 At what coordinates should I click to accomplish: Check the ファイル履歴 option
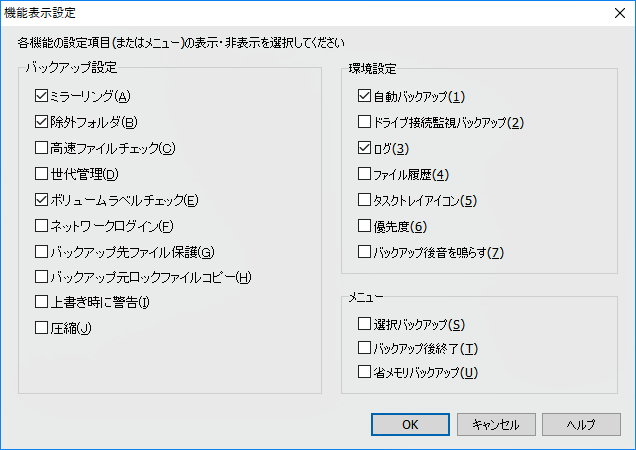tap(365, 175)
